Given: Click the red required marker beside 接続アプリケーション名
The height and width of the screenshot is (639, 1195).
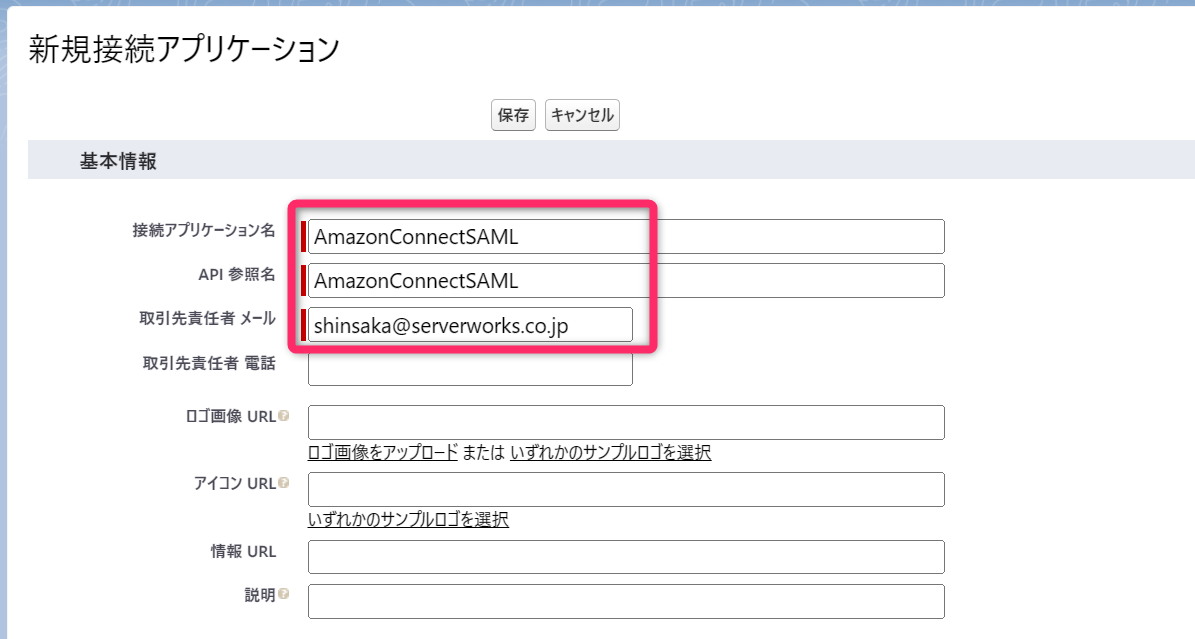Looking at the screenshot, I should (306, 236).
